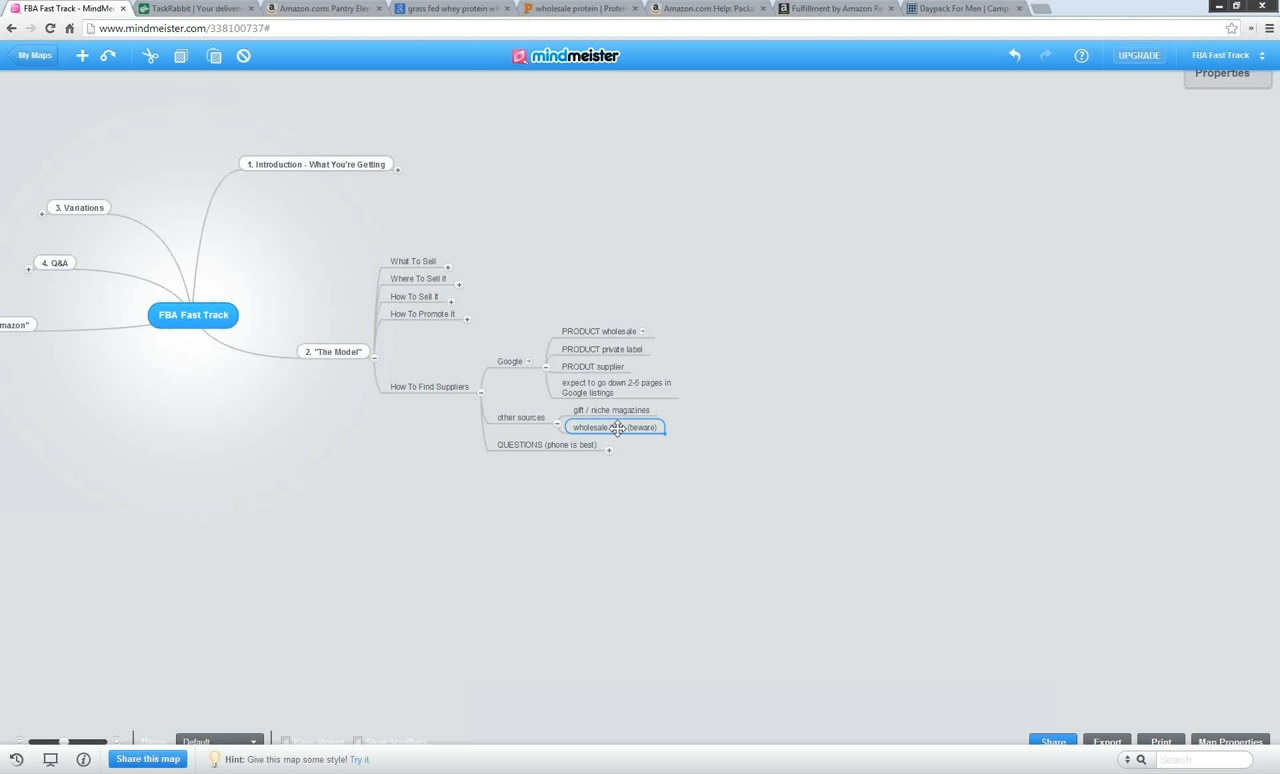Switch to Fulfillment by Amazon tab
The image size is (1280, 774).
pos(837,8)
